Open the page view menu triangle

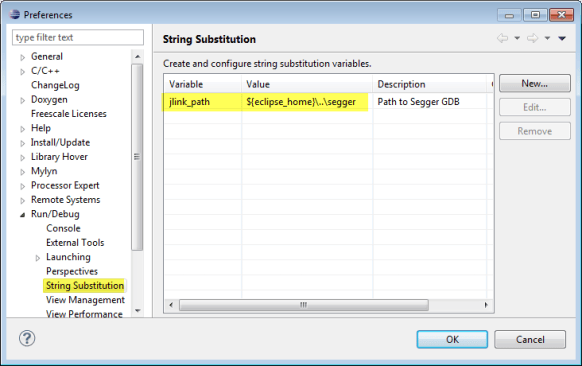[x=562, y=38]
